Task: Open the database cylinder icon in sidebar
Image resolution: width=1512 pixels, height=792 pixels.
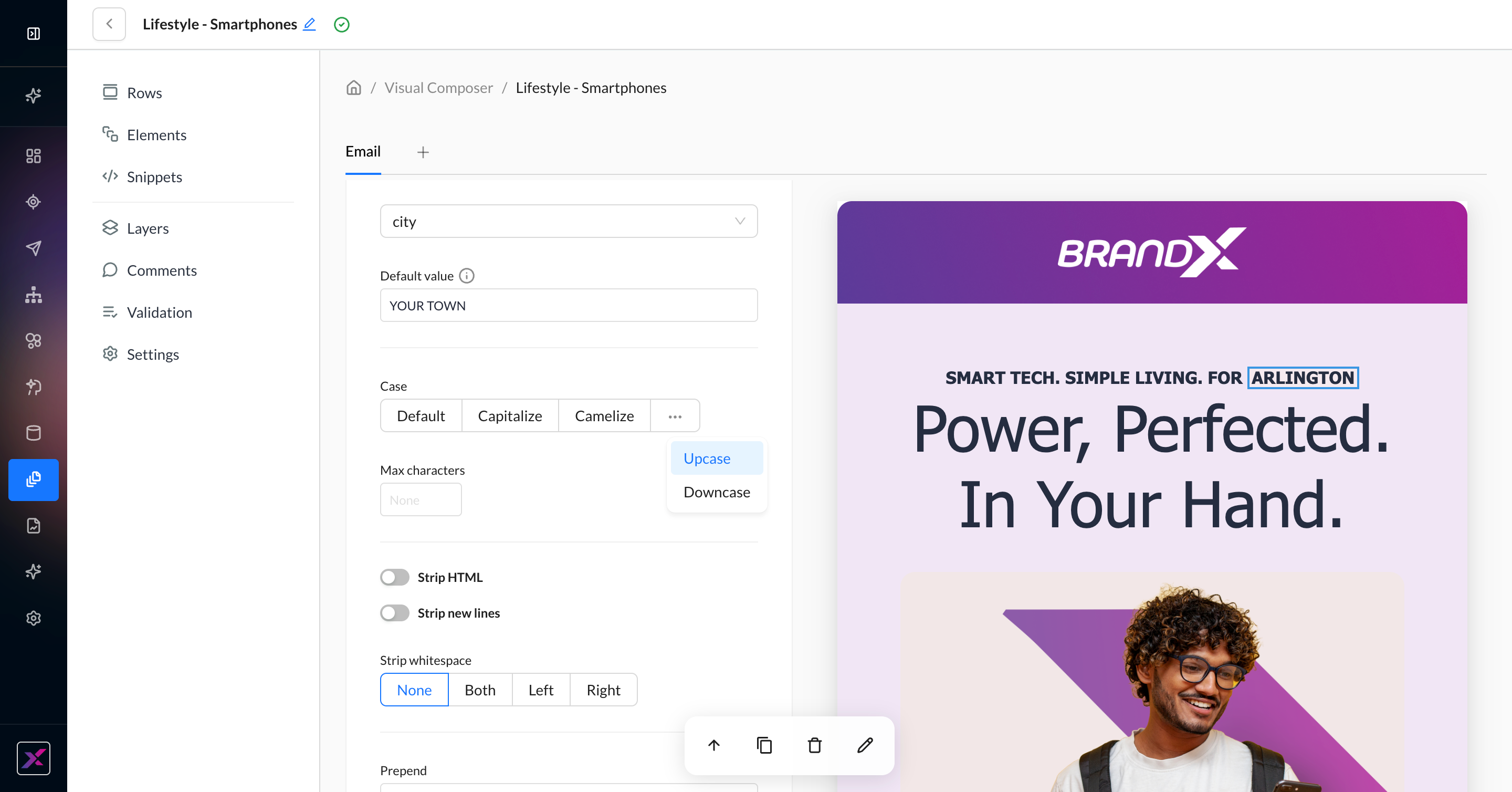Action: pyautogui.click(x=34, y=433)
